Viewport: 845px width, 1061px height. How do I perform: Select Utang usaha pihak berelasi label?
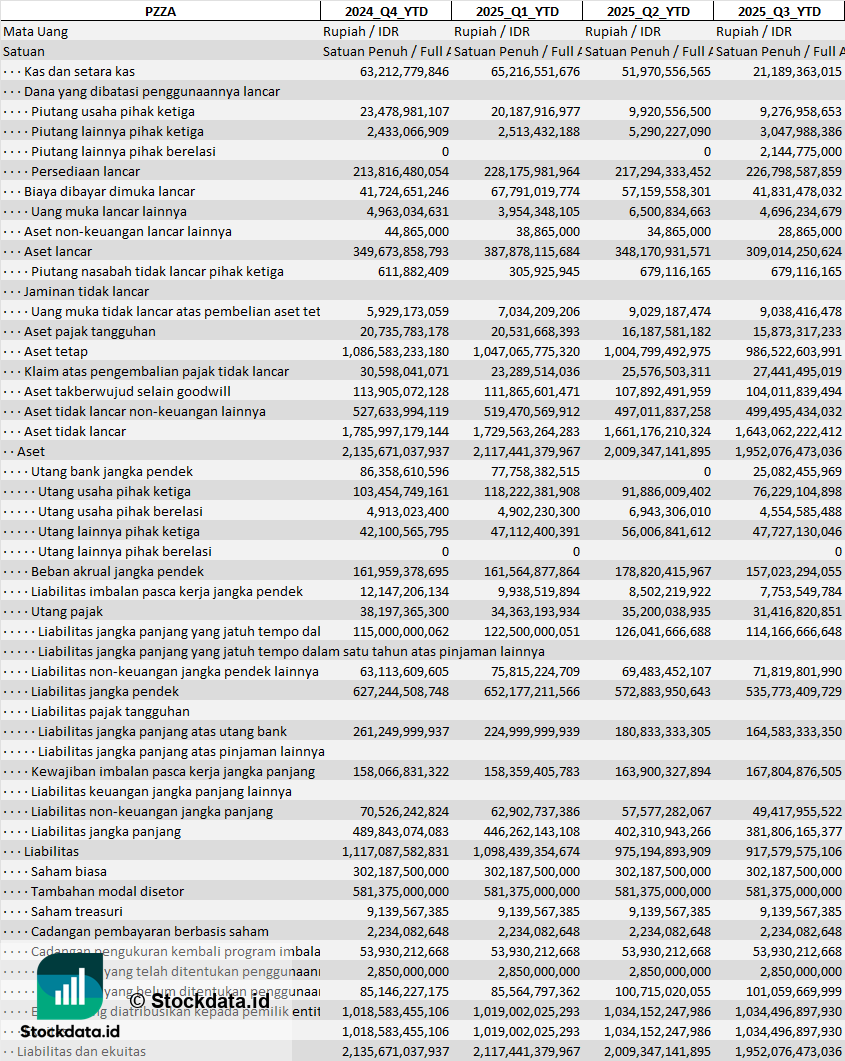(x=120, y=512)
